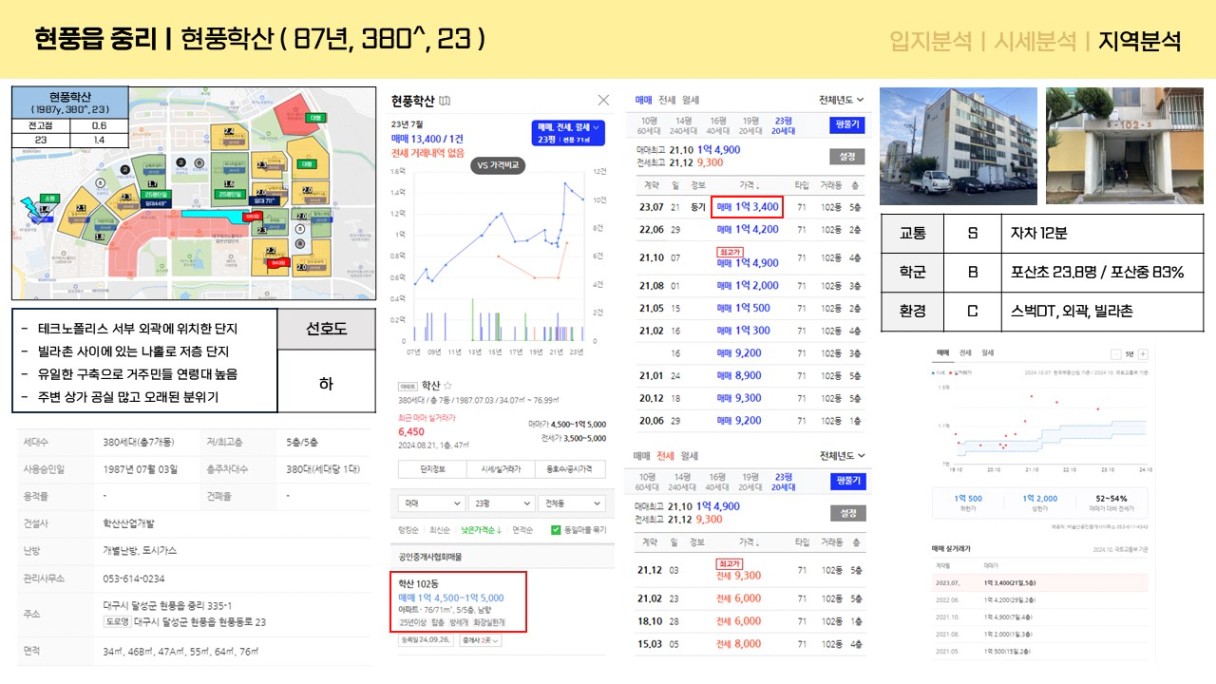Star the 학산 apartment as favorite
The image size is (1216, 684).
point(447,385)
